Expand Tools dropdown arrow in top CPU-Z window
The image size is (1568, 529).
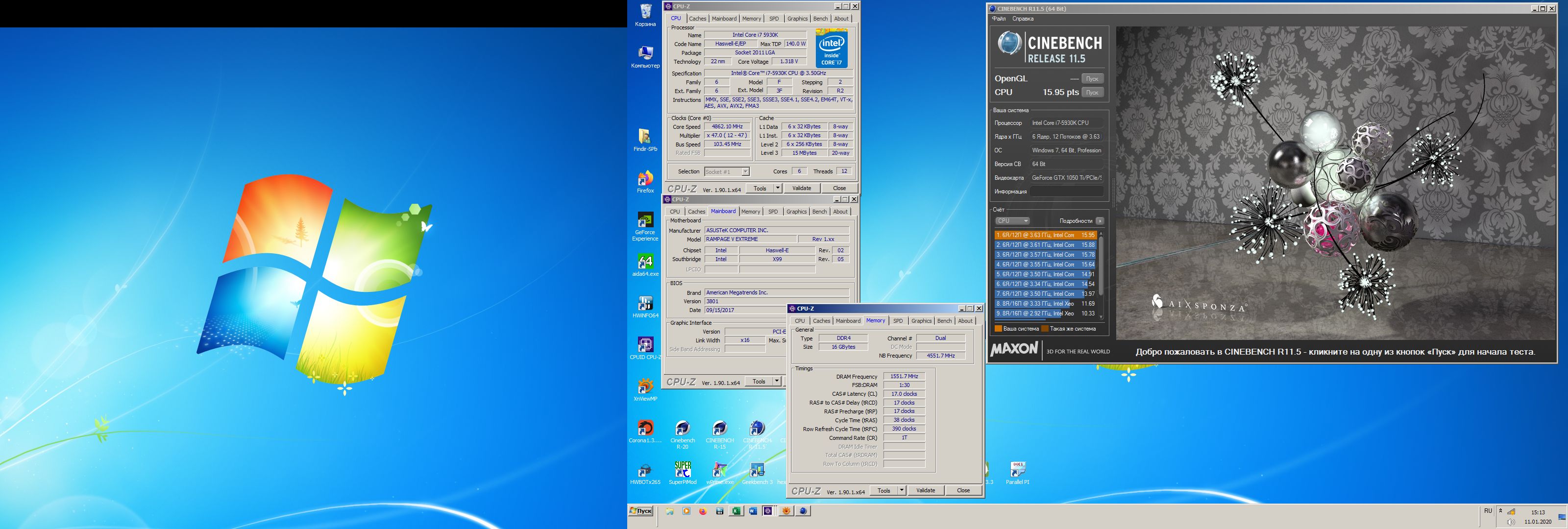pyautogui.click(x=777, y=188)
